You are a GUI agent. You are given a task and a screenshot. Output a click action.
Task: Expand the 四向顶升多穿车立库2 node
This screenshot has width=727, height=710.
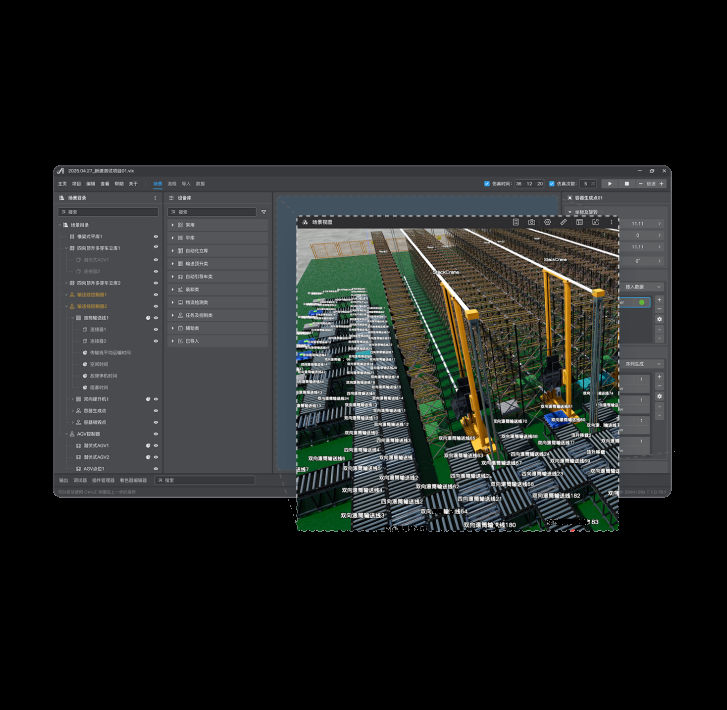[x=66, y=283]
